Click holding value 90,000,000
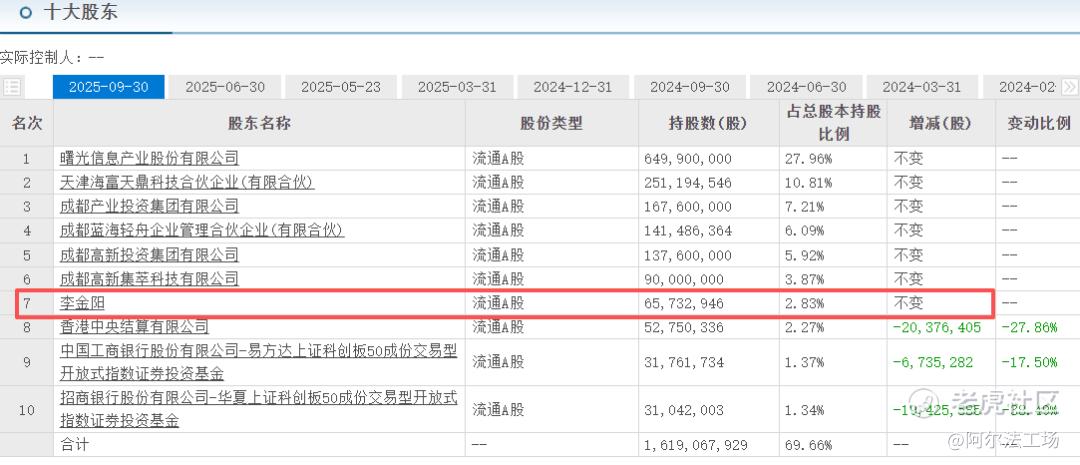 (x=684, y=280)
